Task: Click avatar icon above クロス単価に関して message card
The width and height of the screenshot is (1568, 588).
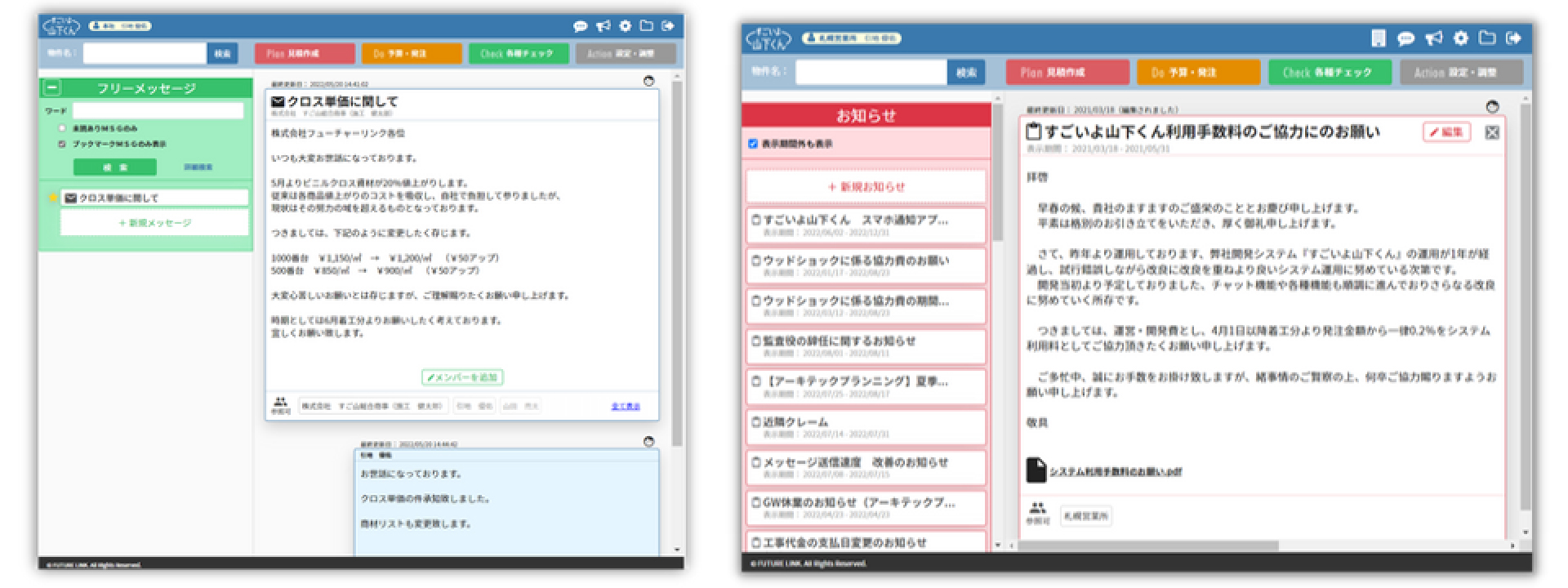Action: click(x=649, y=82)
